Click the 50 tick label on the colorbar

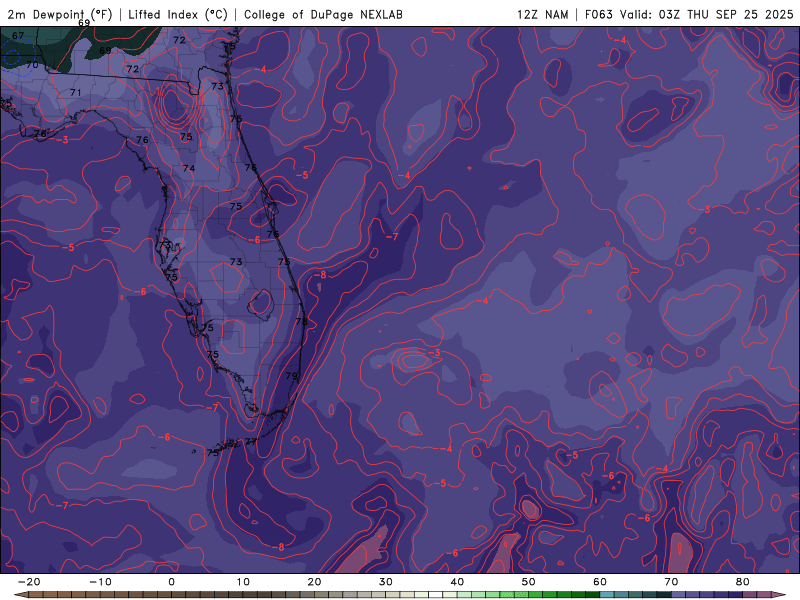click(x=529, y=582)
